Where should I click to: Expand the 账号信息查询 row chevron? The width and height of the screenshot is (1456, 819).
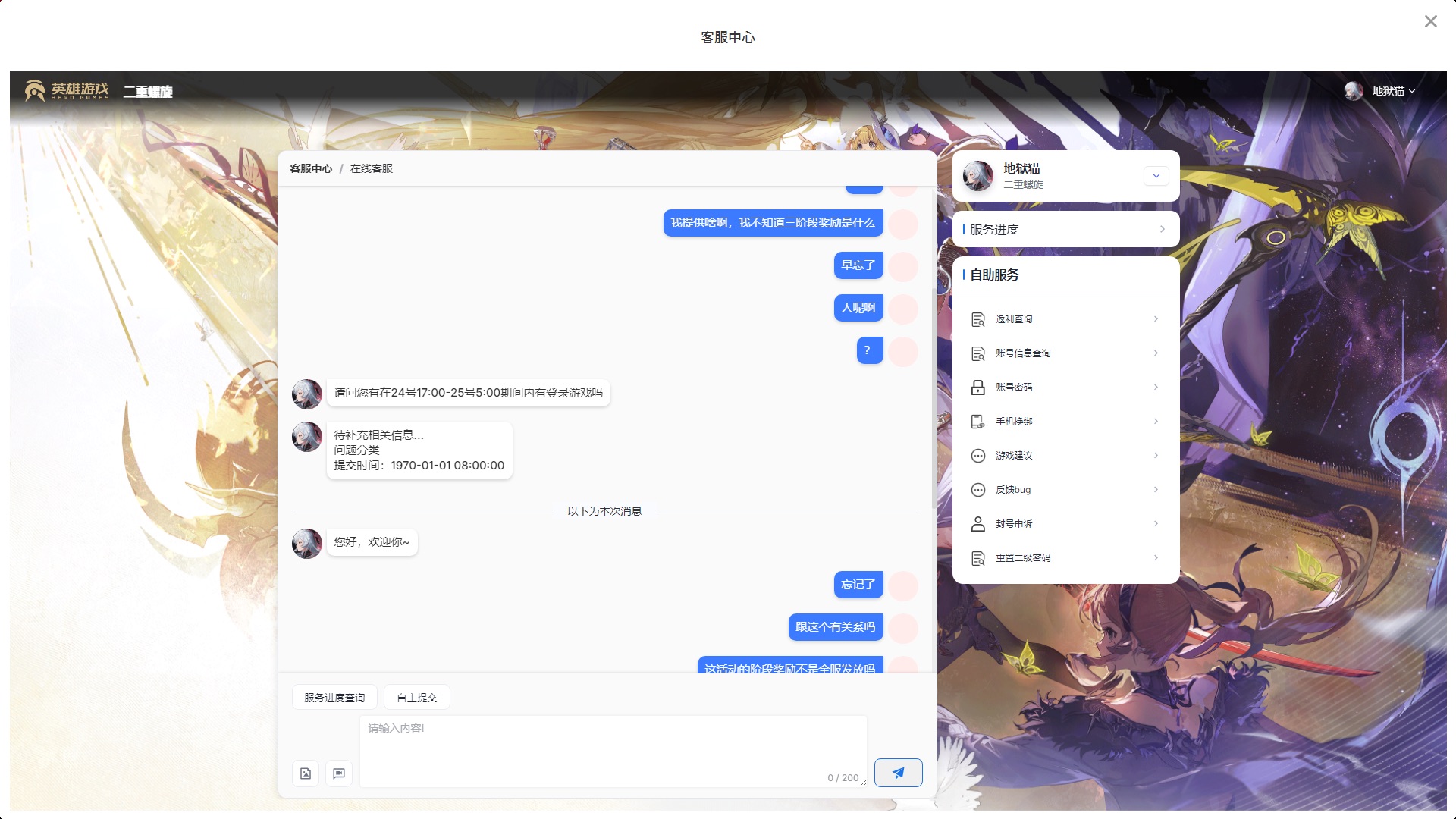pyautogui.click(x=1156, y=353)
